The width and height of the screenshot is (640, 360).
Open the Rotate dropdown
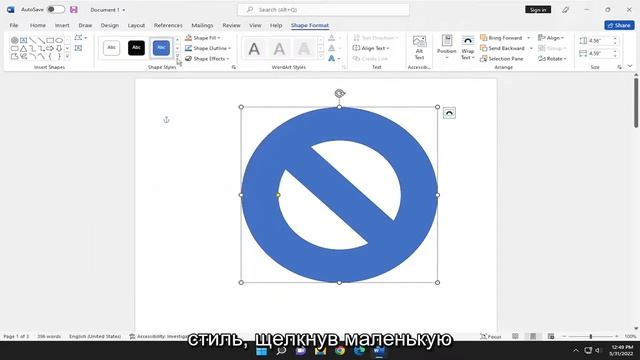tap(552, 59)
